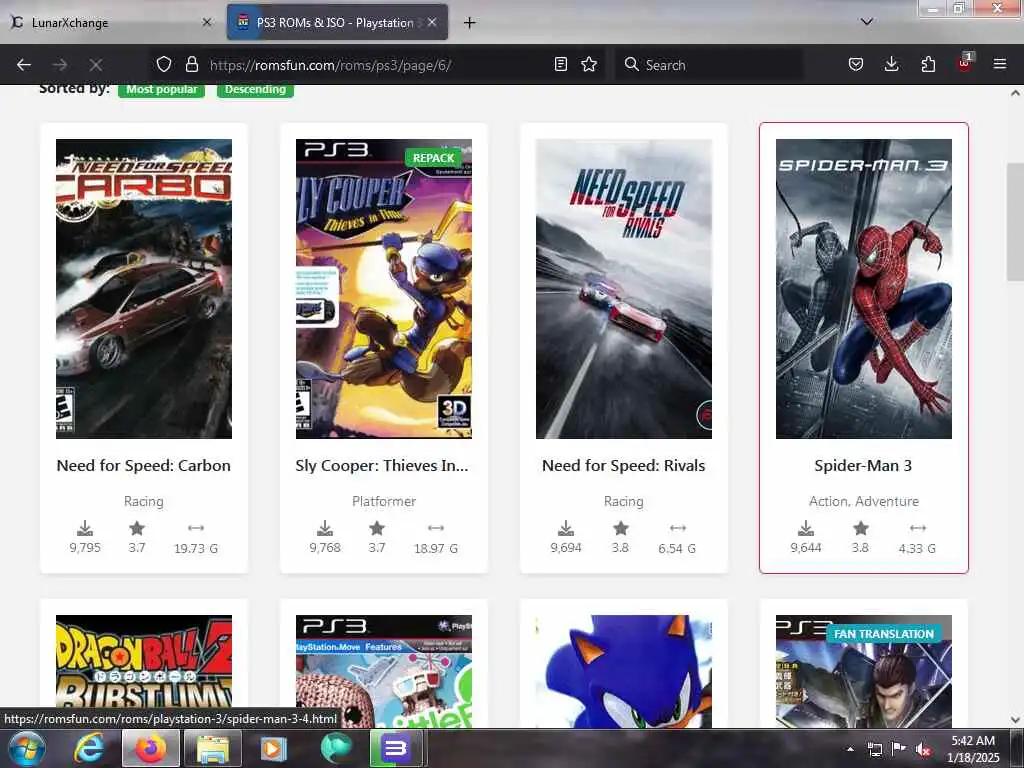Stop loading the page with the X button
Viewport: 1024px width, 768px height.
point(96,65)
